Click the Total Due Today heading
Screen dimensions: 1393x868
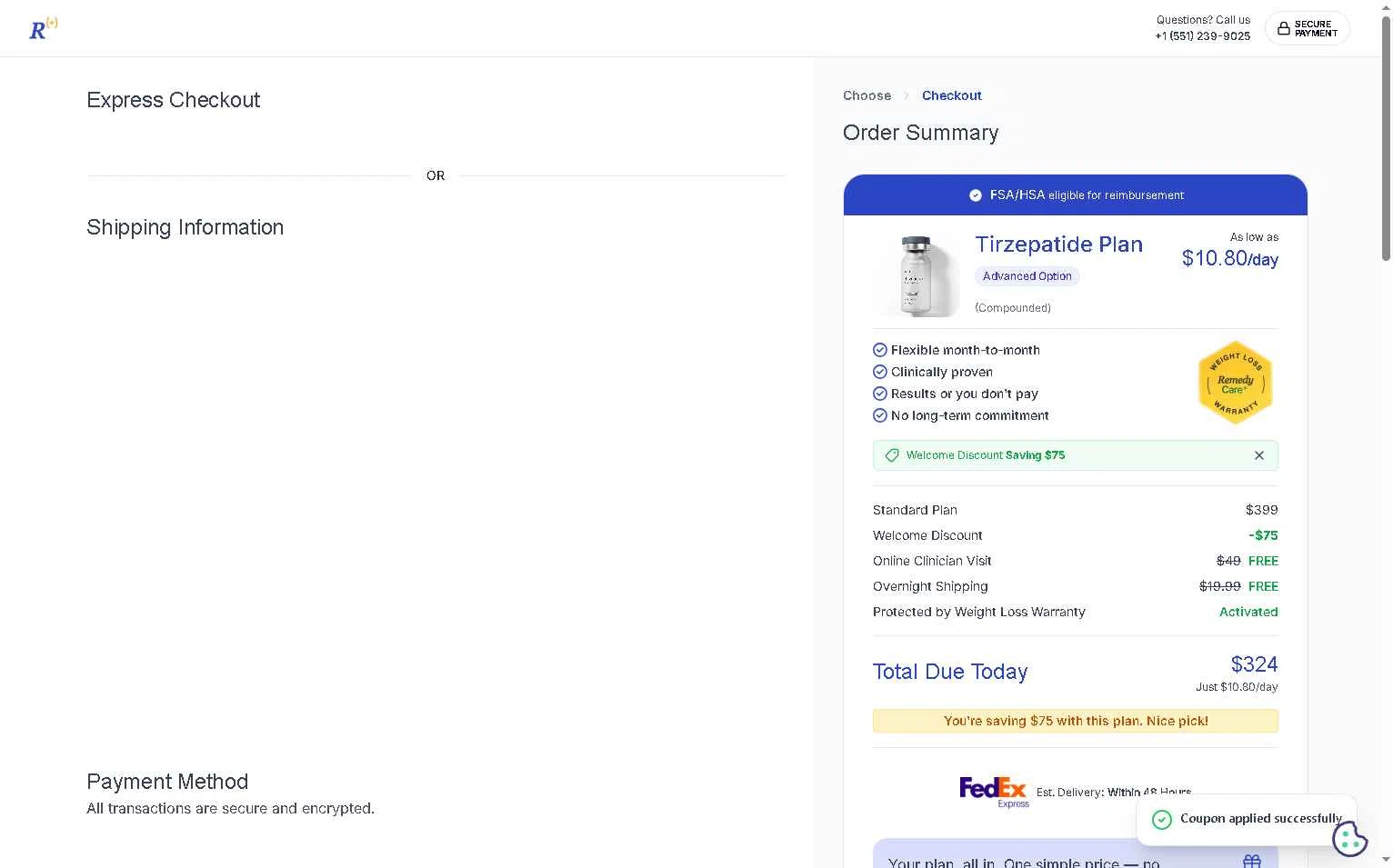click(x=950, y=672)
